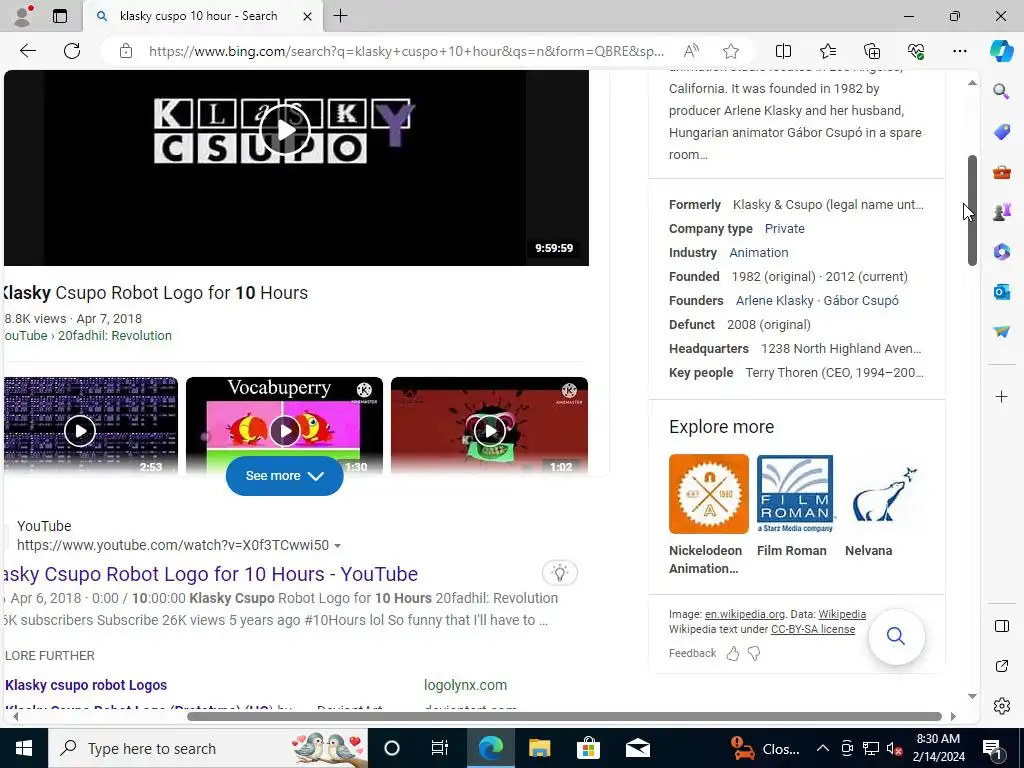The image size is (1024, 768).
Task: Open Klasky csupo robot Logos link
Action: tap(86, 685)
